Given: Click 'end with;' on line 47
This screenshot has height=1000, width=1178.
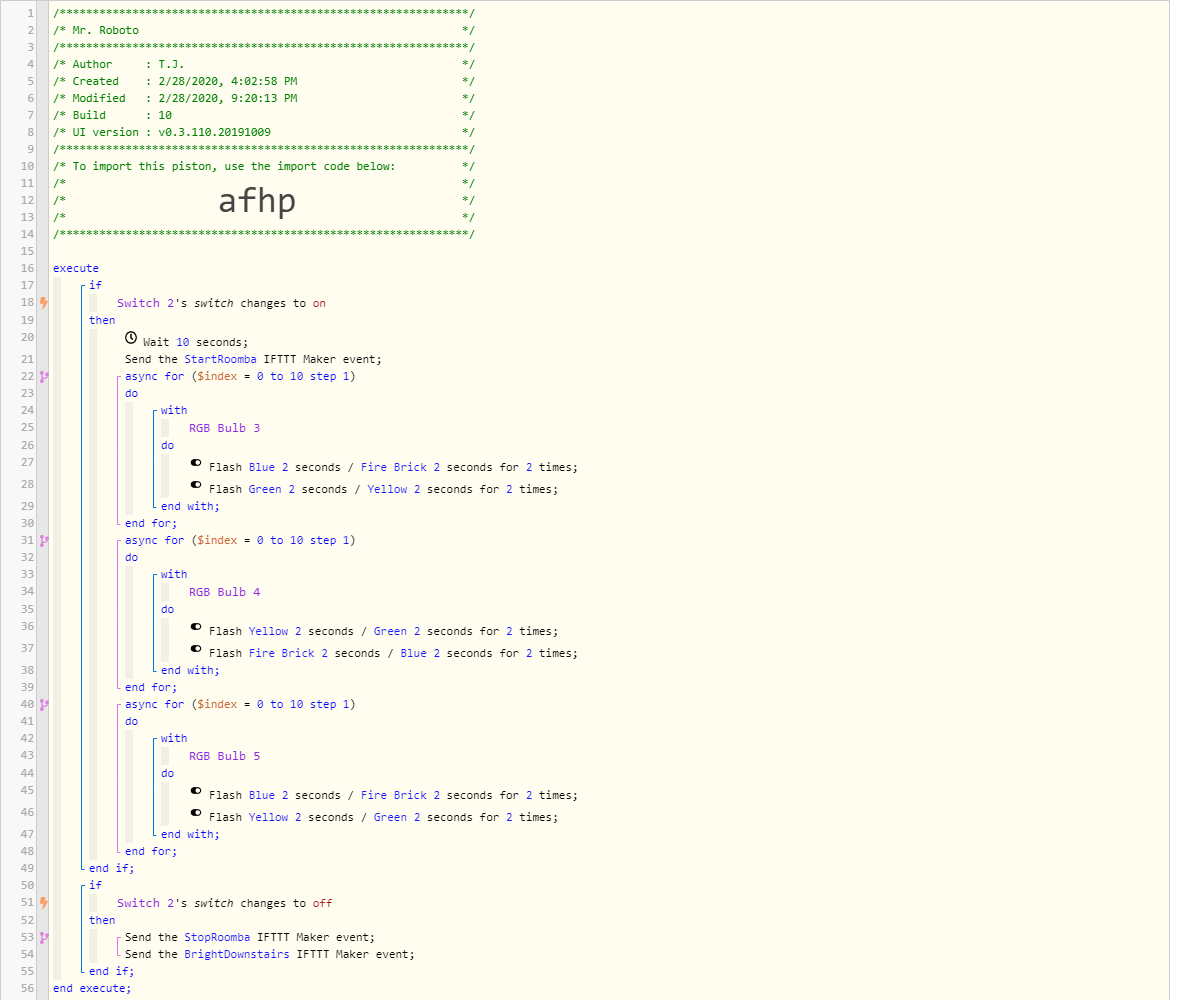Looking at the screenshot, I should [x=190, y=834].
